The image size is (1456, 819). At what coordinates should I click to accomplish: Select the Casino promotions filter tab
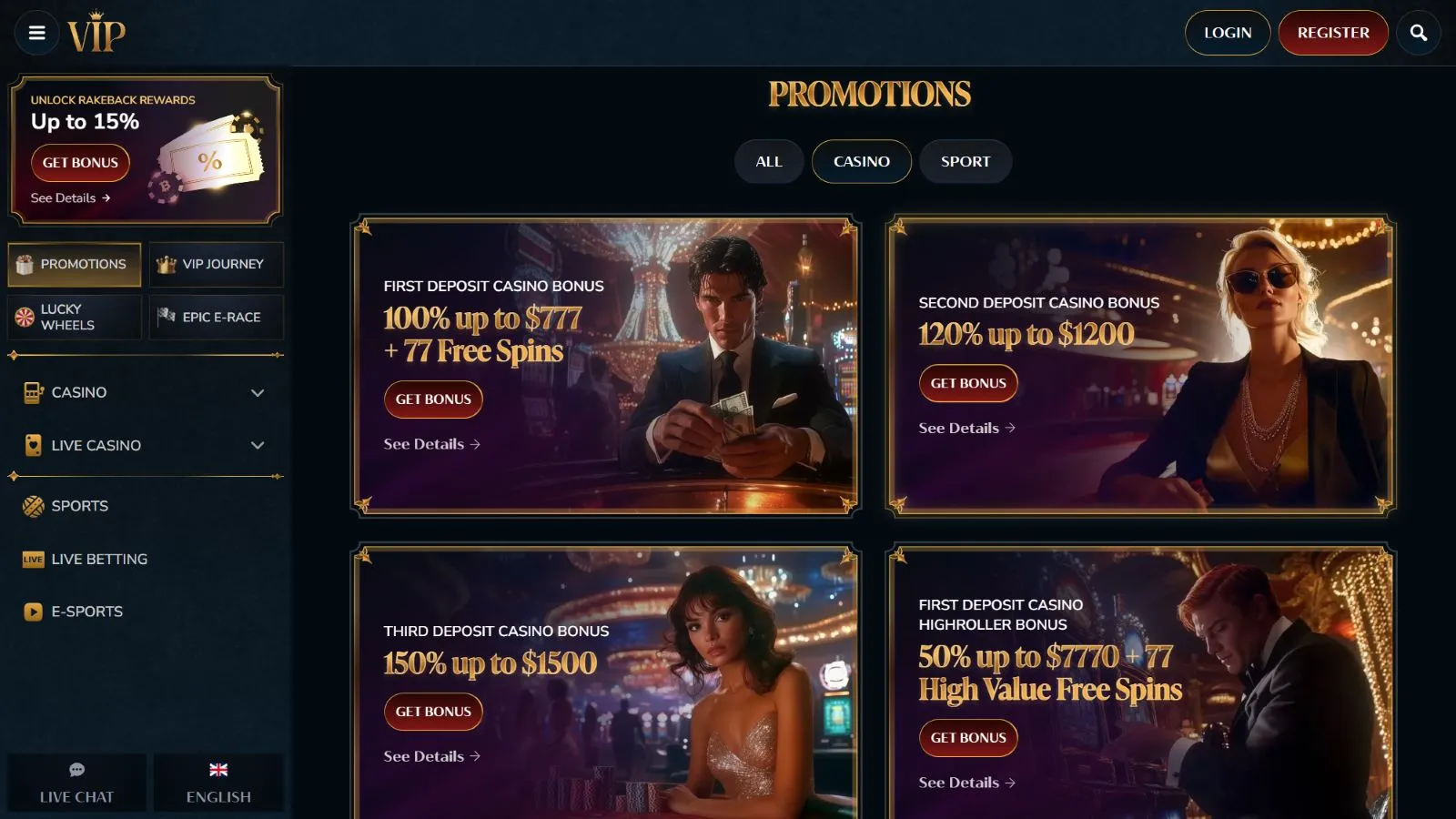coord(861,161)
